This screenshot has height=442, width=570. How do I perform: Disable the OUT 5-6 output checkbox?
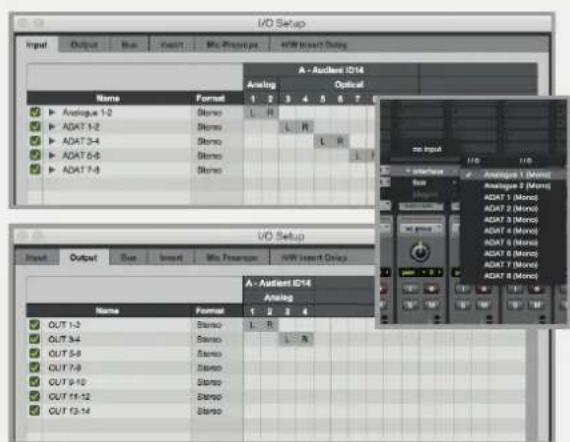click(x=35, y=353)
